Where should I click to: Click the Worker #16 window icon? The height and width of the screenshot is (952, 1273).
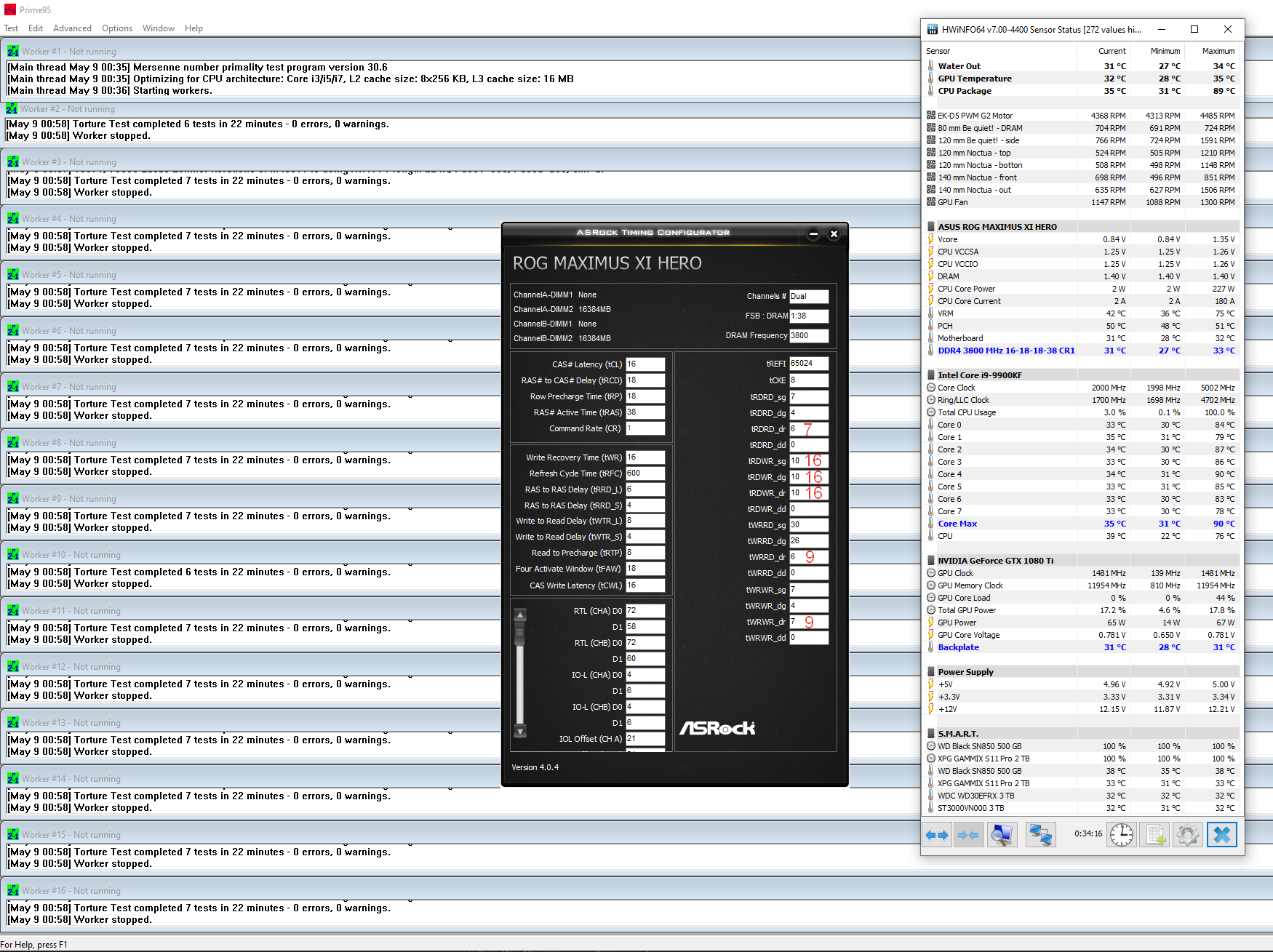[x=13, y=891]
